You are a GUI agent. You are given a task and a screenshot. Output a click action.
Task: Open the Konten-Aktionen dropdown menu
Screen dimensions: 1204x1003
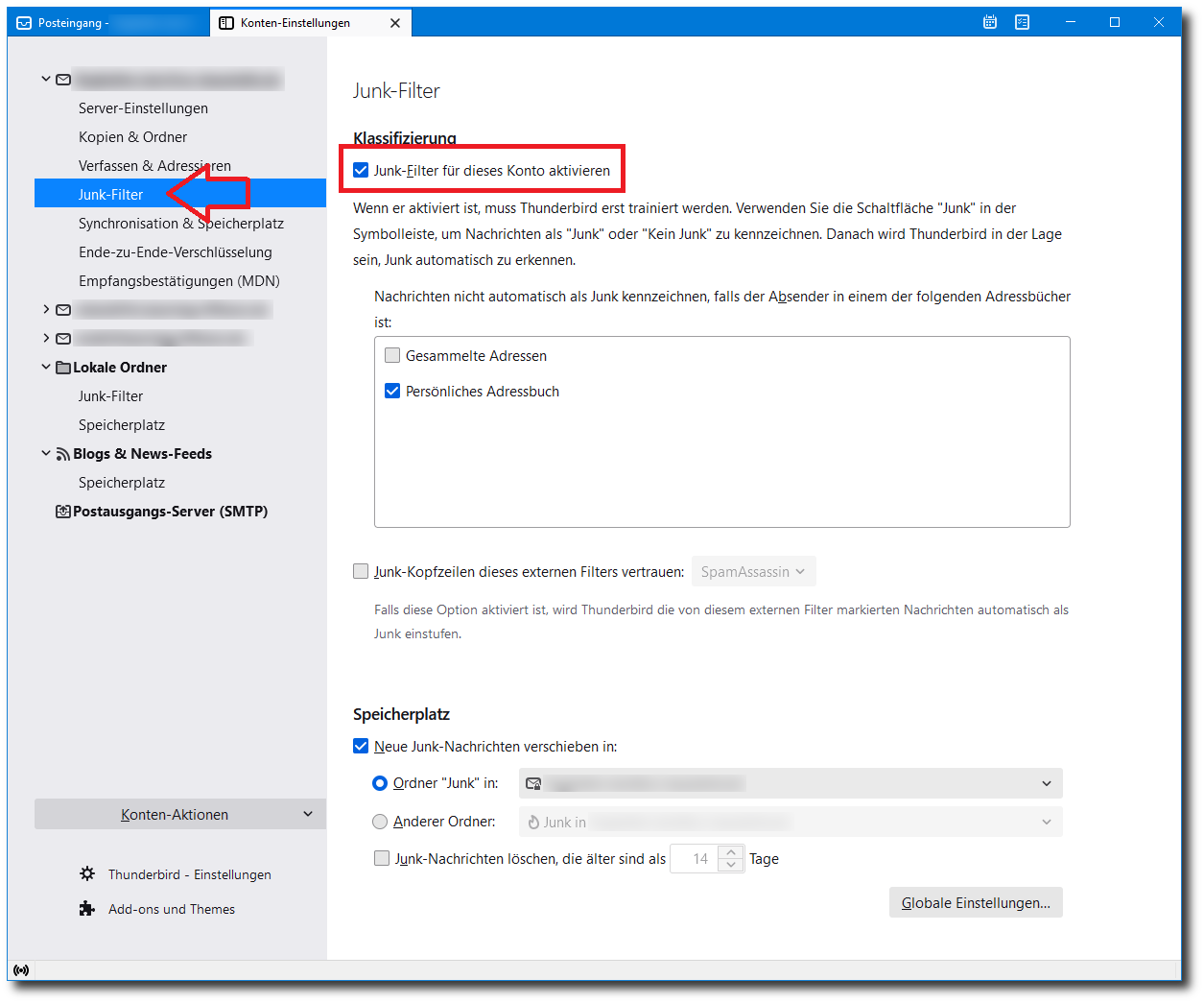tap(180, 814)
